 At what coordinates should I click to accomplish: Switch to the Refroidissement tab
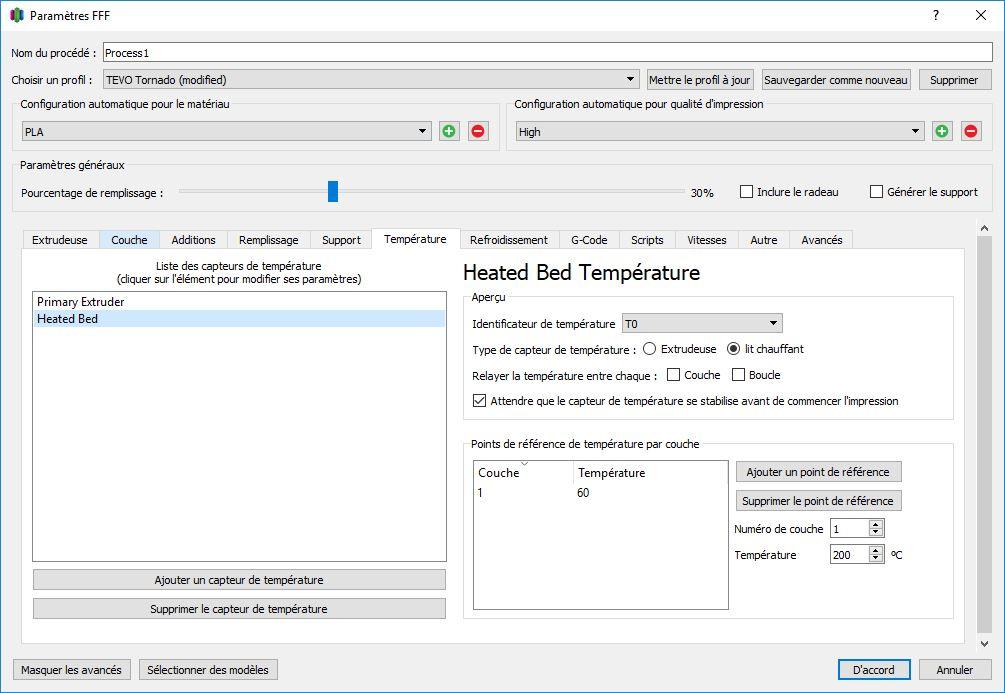click(509, 240)
